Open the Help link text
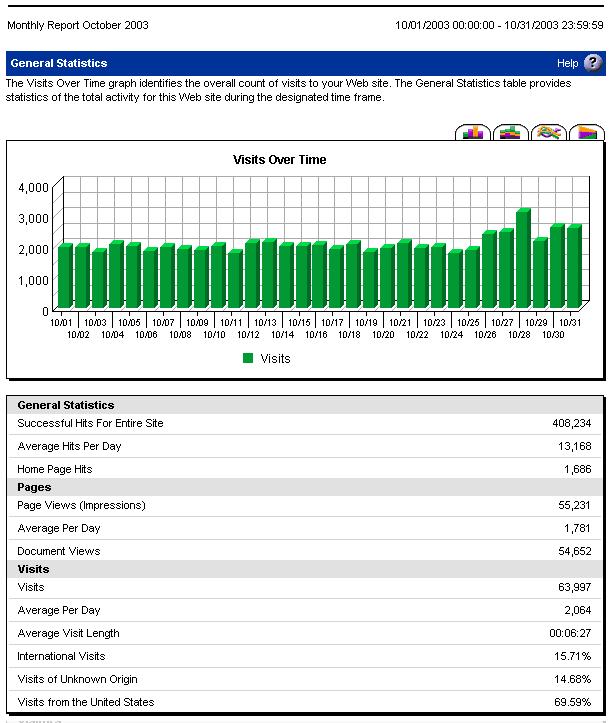The width and height of the screenshot is (613, 723). click(567, 63)
